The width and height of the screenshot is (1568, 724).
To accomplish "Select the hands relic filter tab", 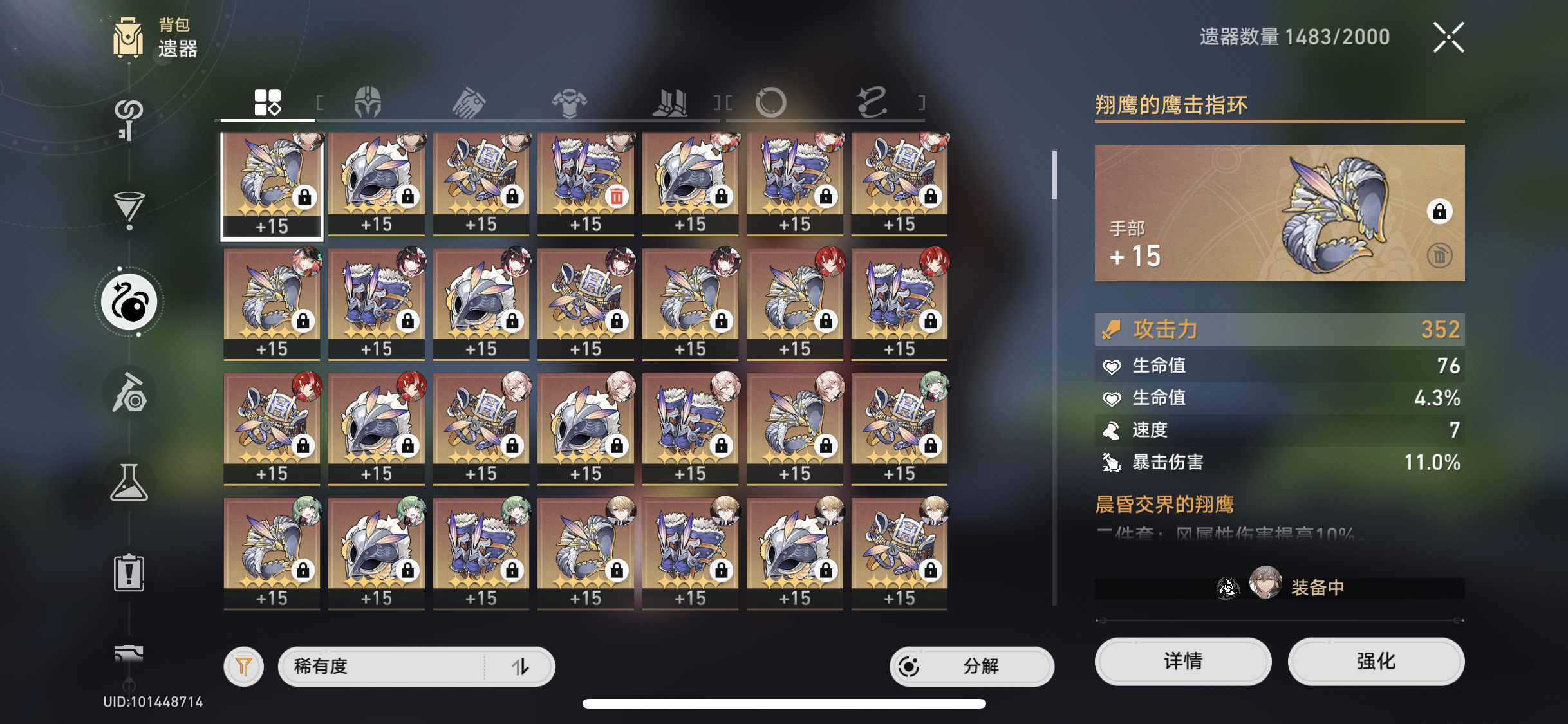I will [x=468, y=102].
